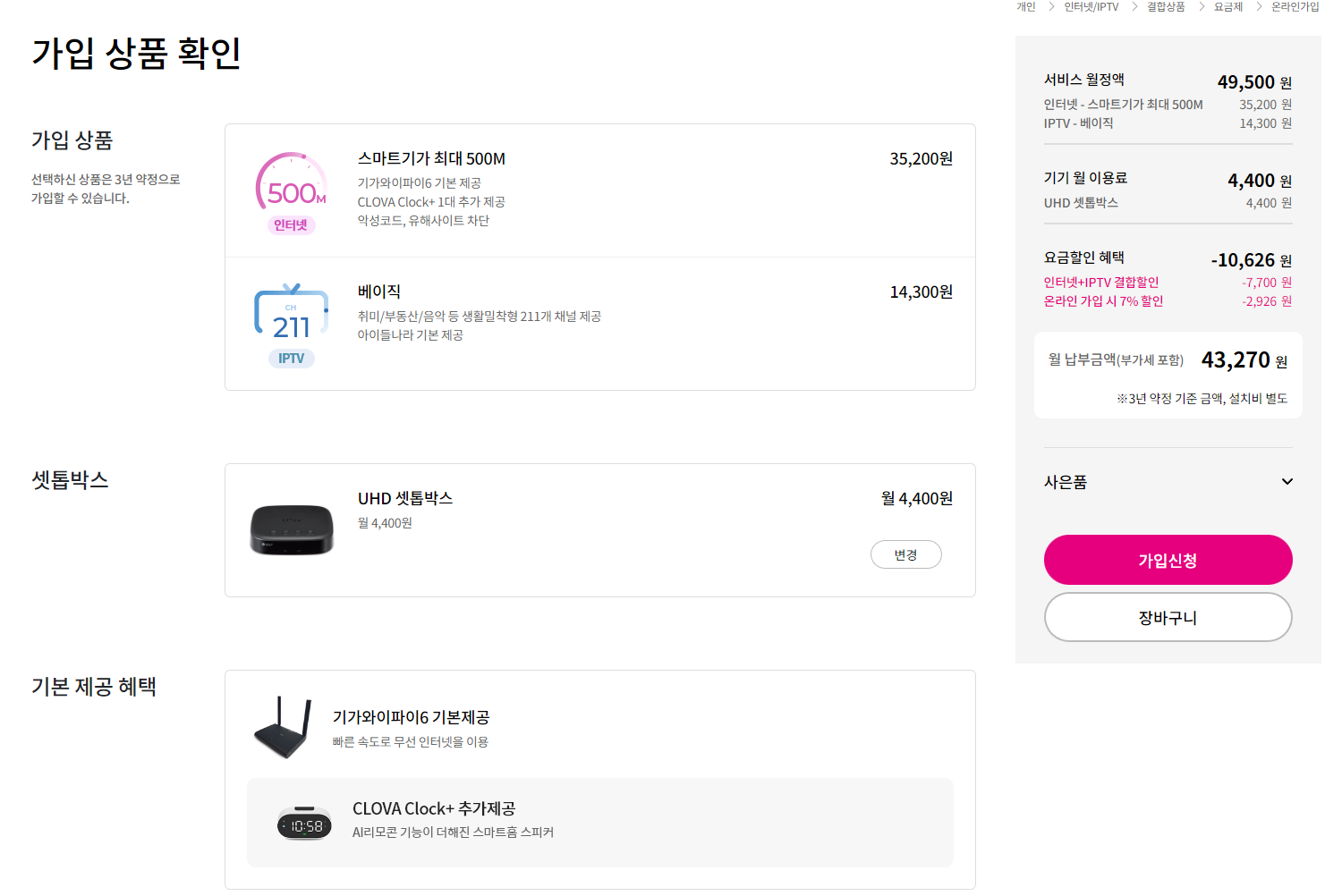Click the 스마트기가 최대 500M product title

tap(431, 159)
